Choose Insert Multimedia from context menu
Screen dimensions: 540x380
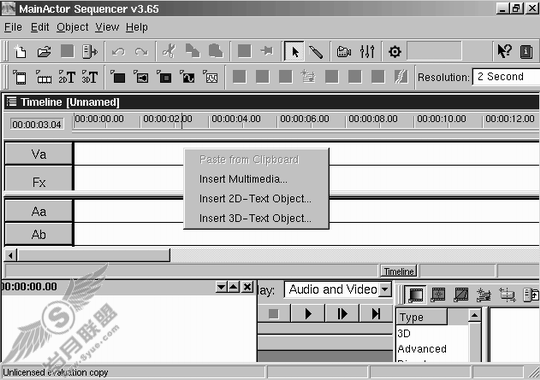point(243,179)
